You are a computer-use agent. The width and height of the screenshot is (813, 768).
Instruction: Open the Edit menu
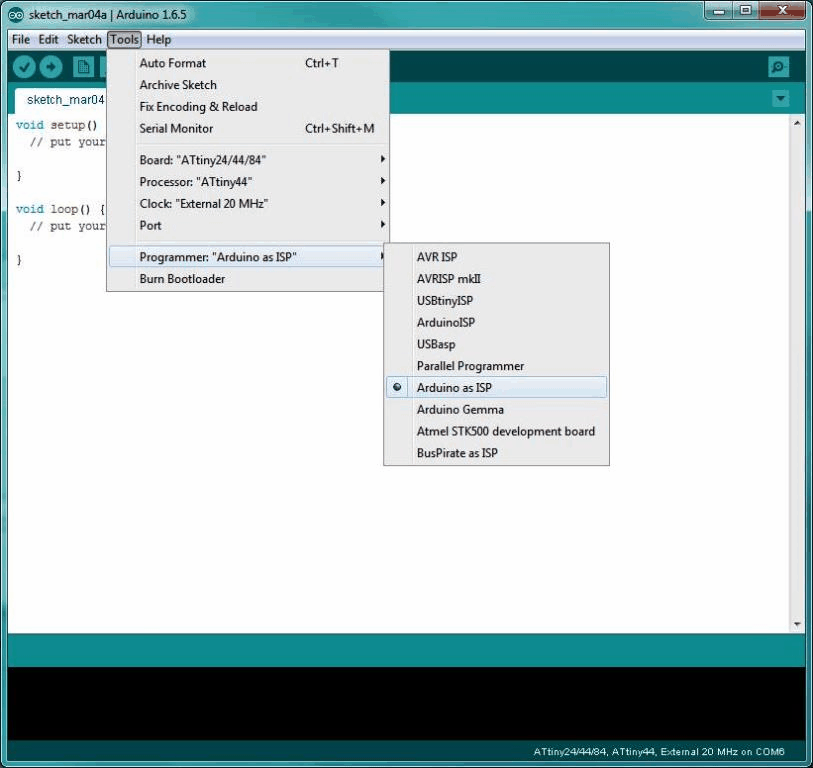(x=48, y=39)
